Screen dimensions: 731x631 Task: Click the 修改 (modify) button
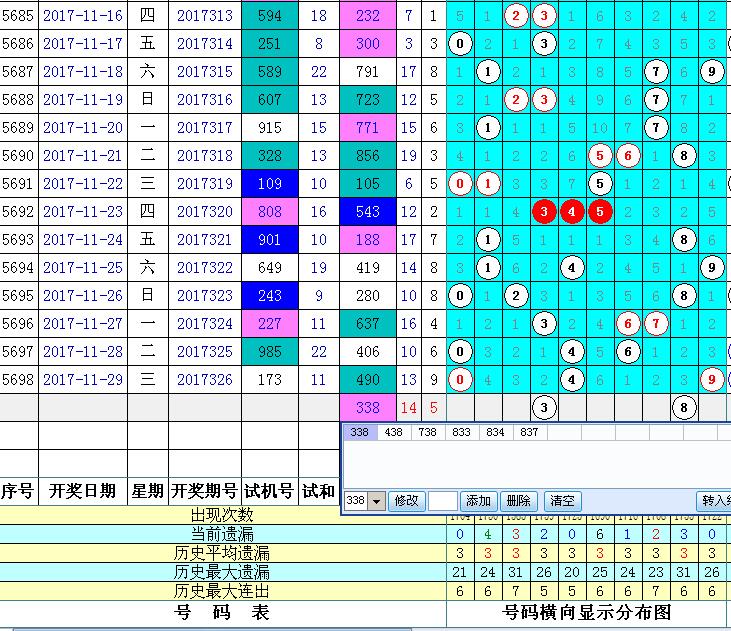click(x=405, y=501)
